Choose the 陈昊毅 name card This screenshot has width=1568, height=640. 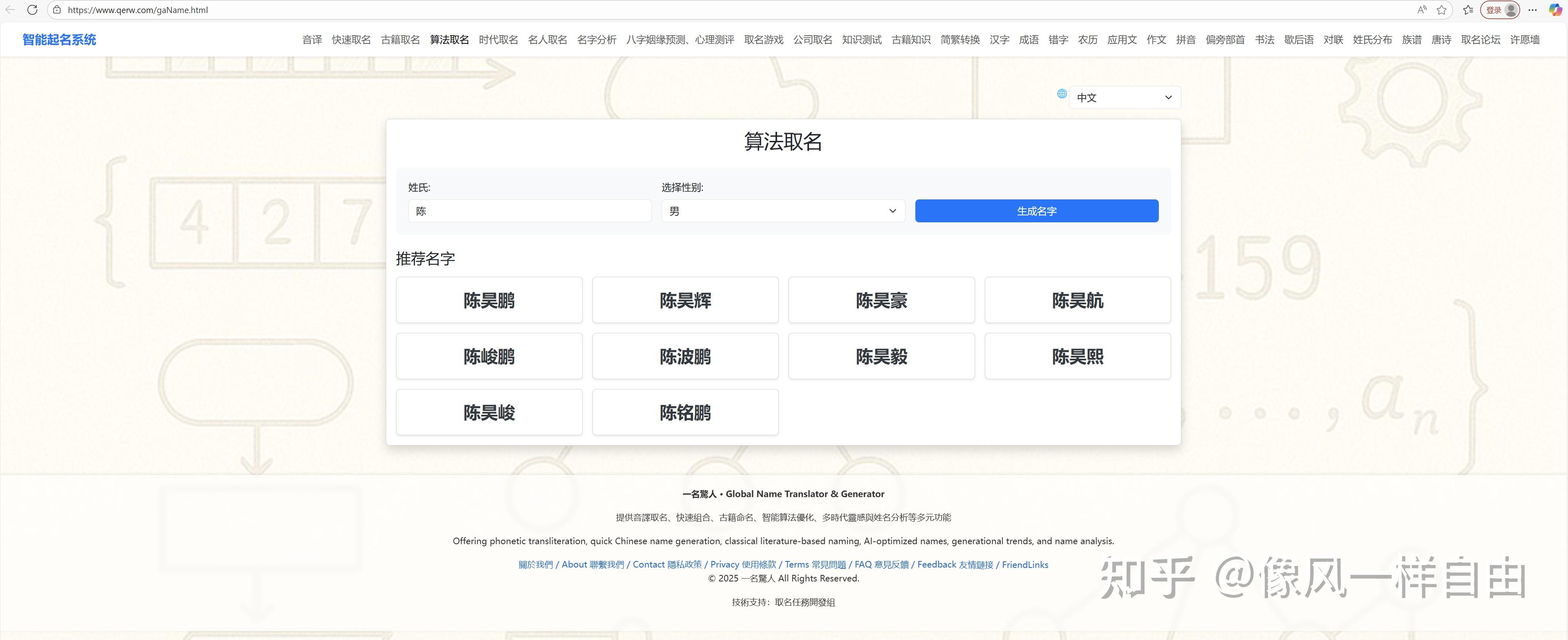coord(881,356)
